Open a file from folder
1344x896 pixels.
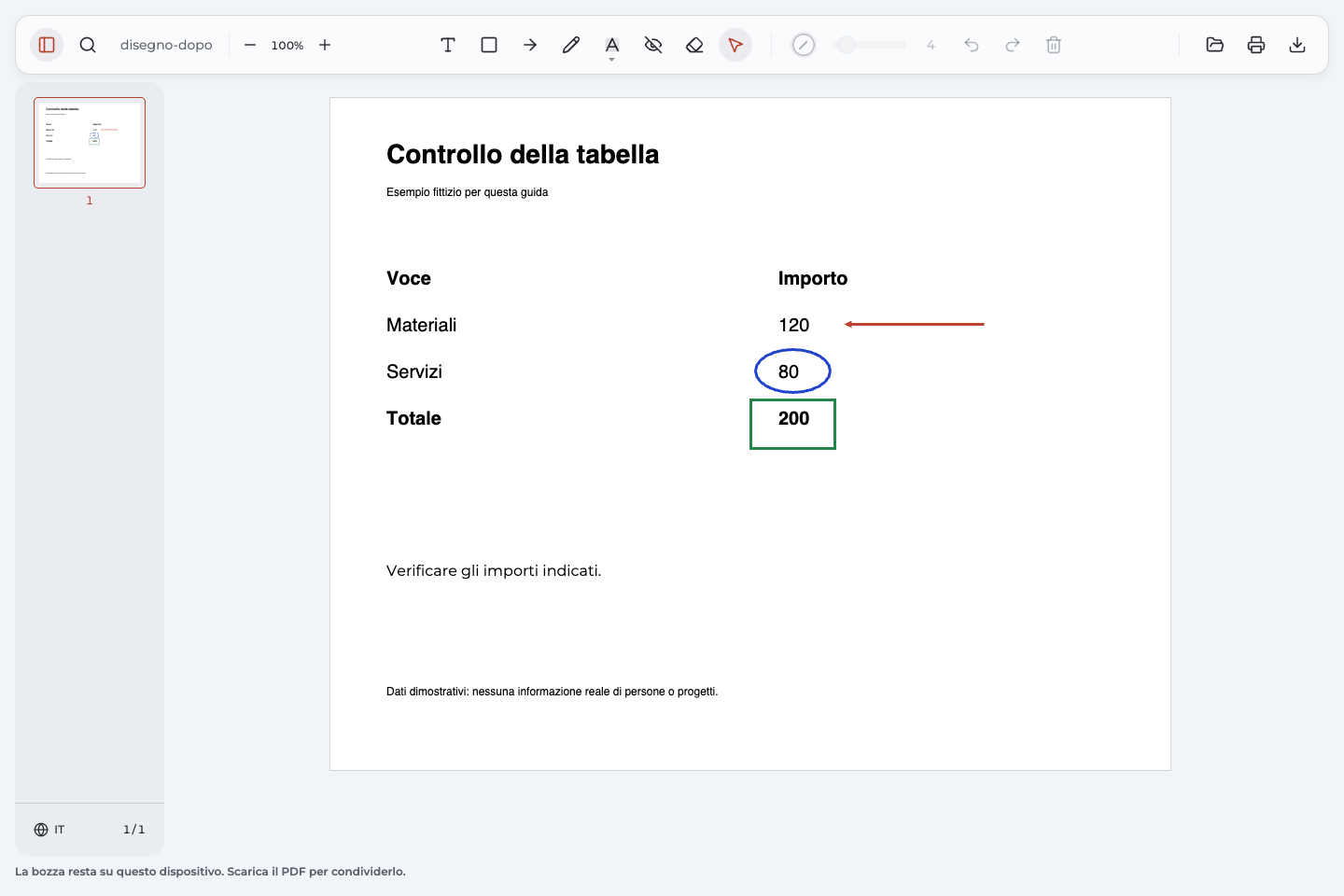(x=1215, y=45)
